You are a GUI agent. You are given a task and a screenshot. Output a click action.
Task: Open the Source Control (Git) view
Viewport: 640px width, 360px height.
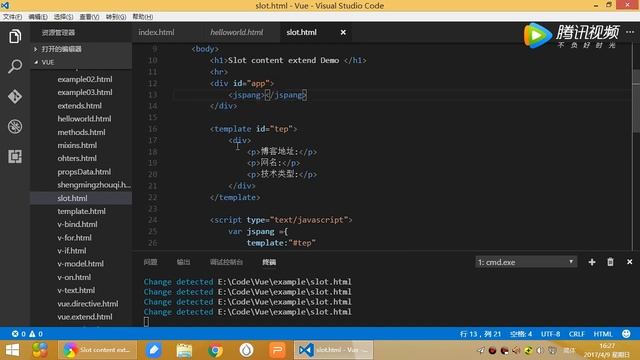pyautogui.click(x=15, y=96)
